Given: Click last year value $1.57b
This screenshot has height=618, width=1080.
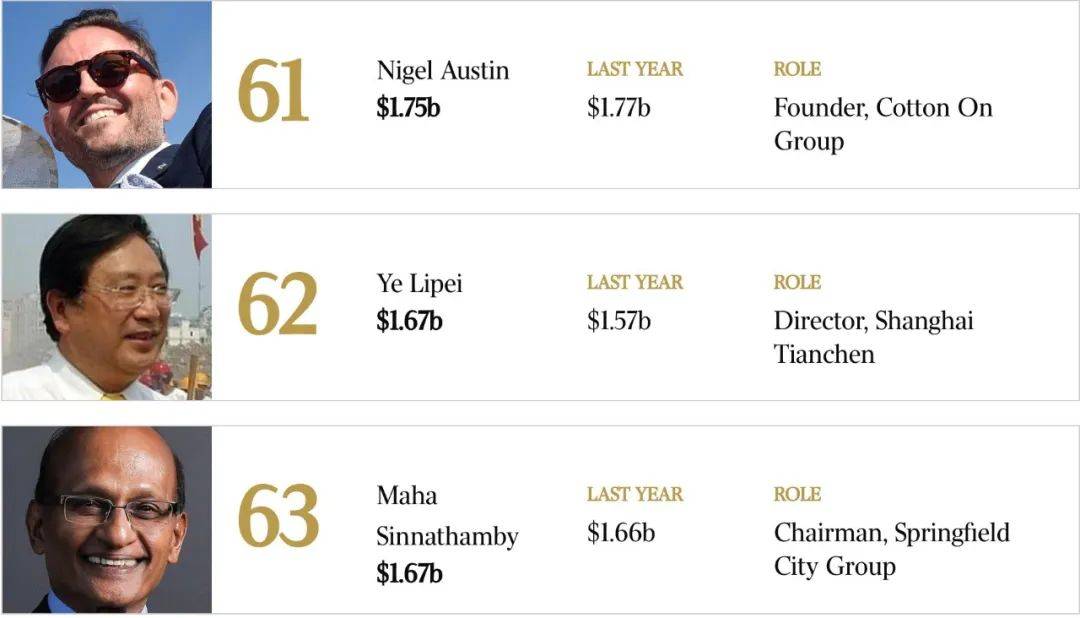Looking at the screenshot, I should pos(619,321).
